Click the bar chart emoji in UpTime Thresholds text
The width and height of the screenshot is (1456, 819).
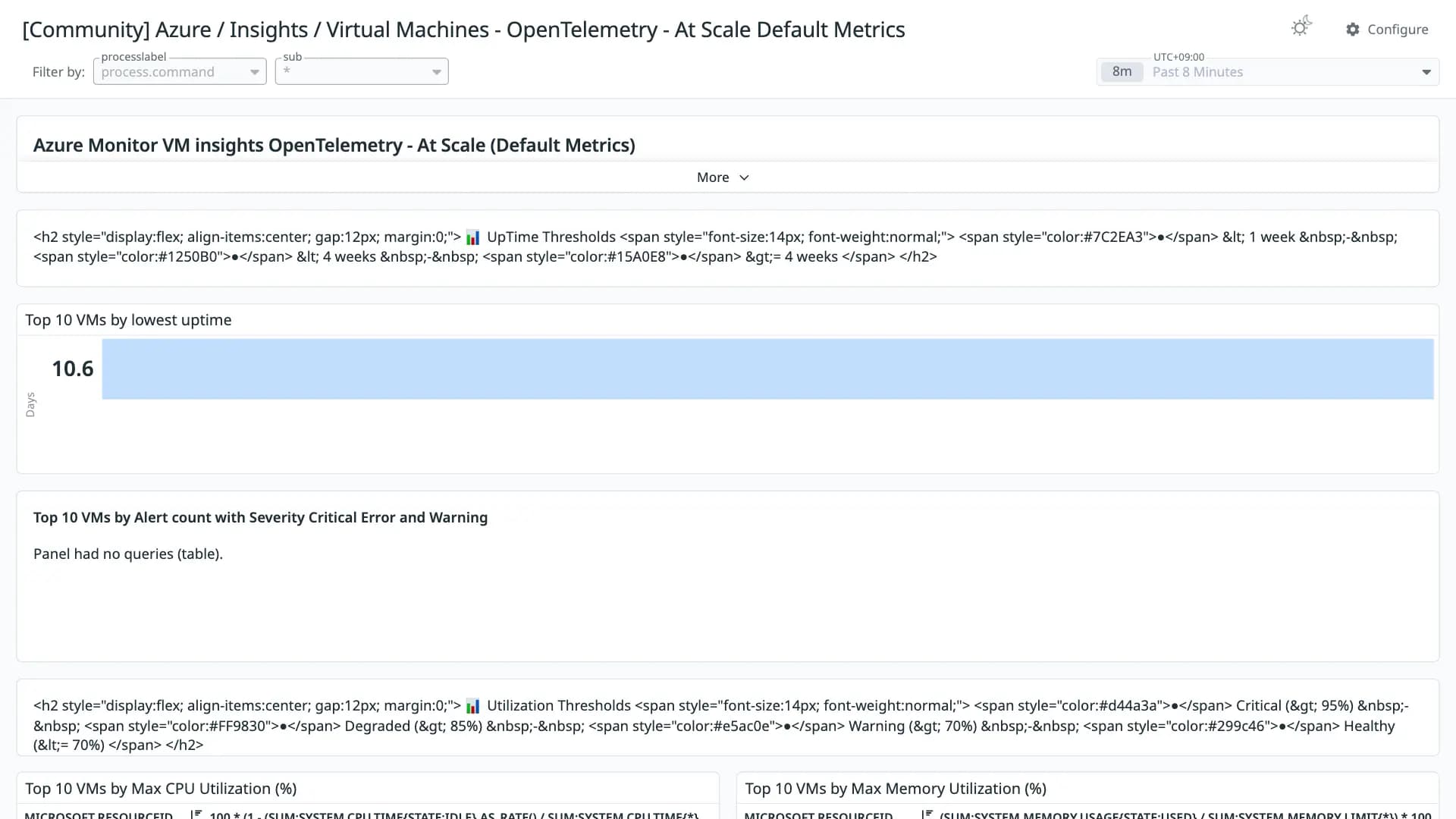coord(472,237)
